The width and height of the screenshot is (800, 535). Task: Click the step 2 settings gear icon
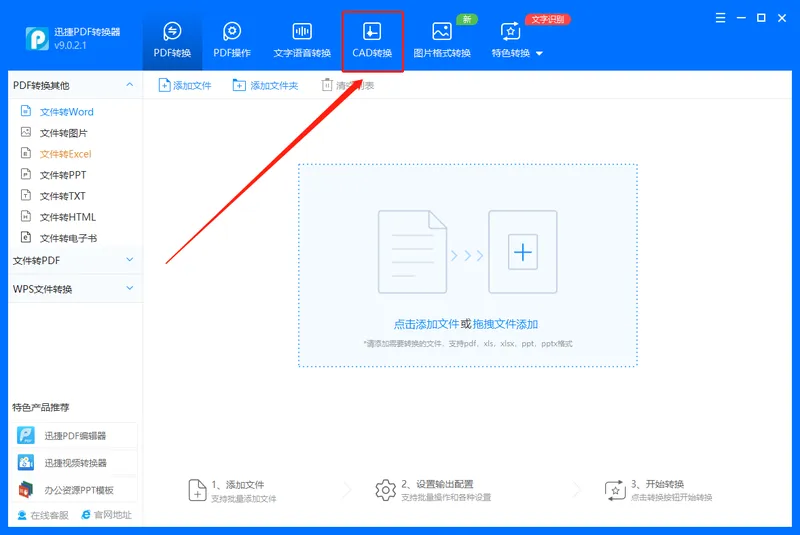(x=385, y=490)
